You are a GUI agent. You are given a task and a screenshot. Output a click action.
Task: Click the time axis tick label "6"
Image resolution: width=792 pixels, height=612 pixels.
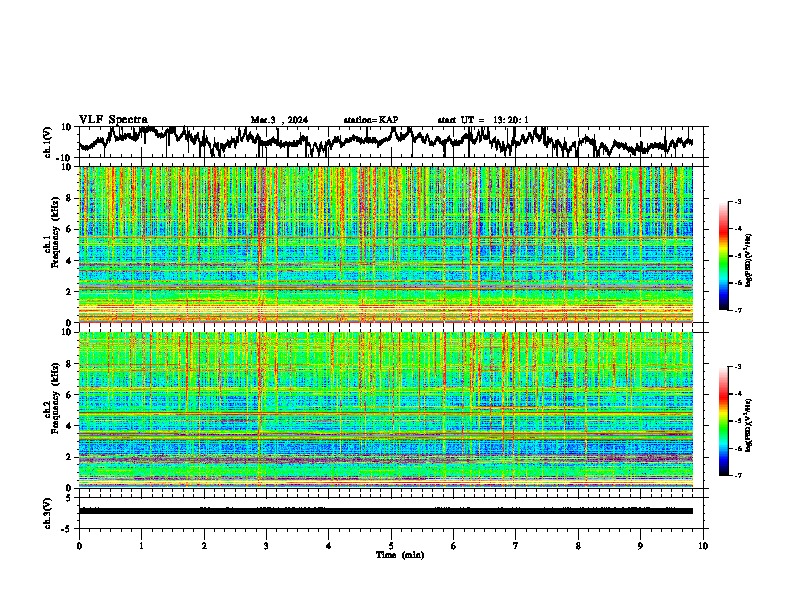point(454,546)
